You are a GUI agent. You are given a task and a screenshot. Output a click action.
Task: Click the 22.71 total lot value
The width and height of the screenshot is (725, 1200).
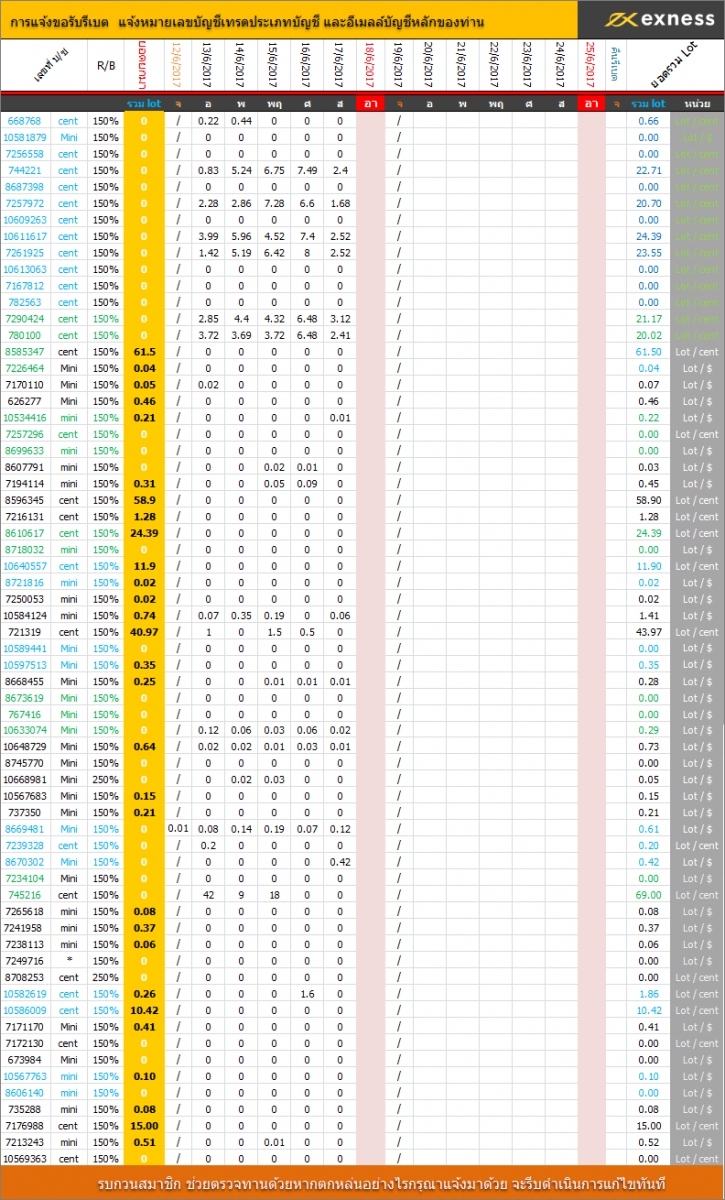click(x=648, y=170)
